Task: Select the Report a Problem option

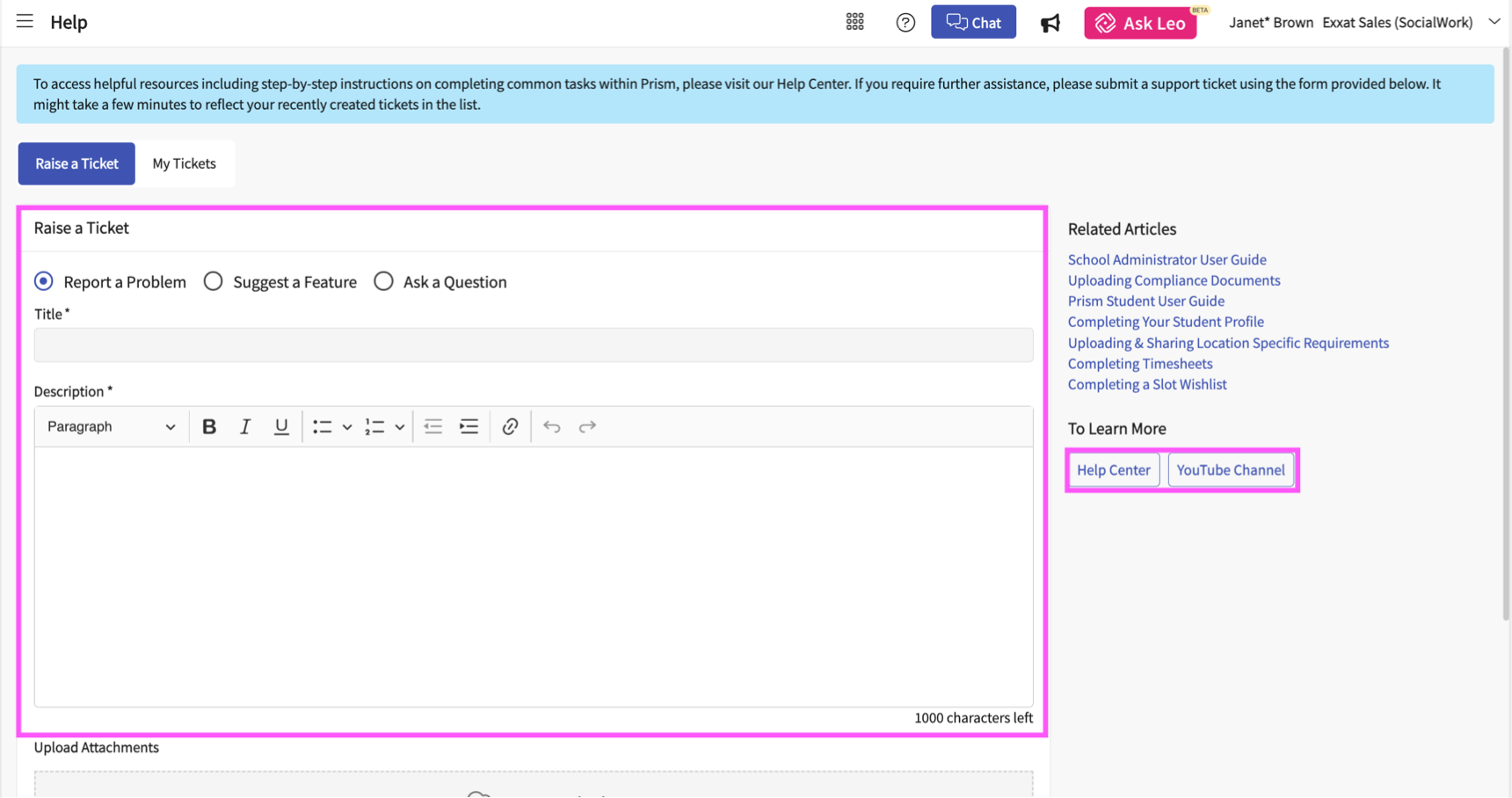Action: tap(43, 281)
